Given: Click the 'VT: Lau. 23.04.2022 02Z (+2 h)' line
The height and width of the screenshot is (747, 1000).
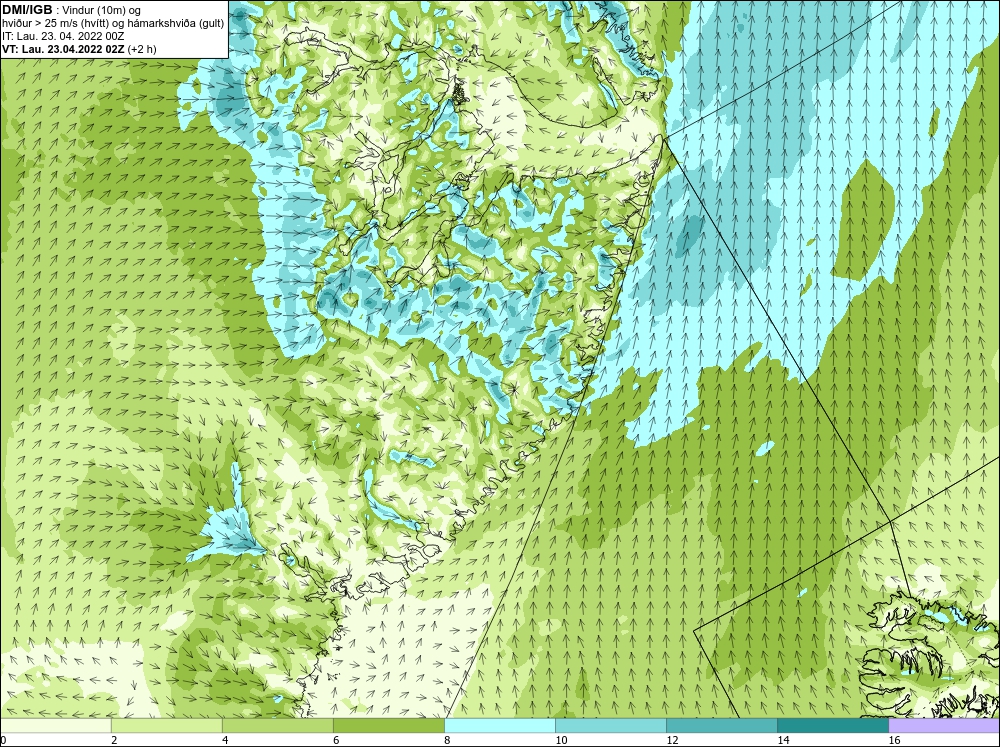Looking at the screenshot, I should (x=79, y=49).
